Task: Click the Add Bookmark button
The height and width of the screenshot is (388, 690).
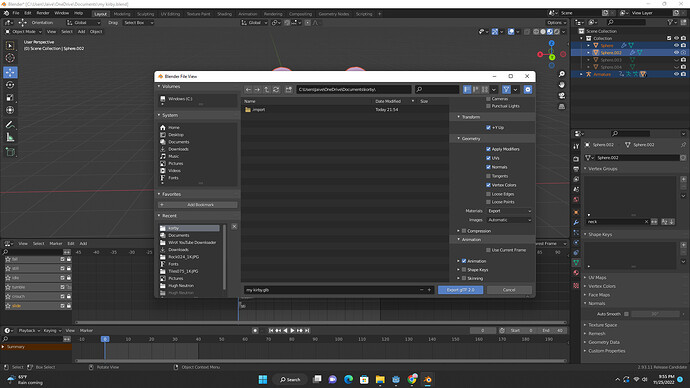Action: [x=198, y=205]
